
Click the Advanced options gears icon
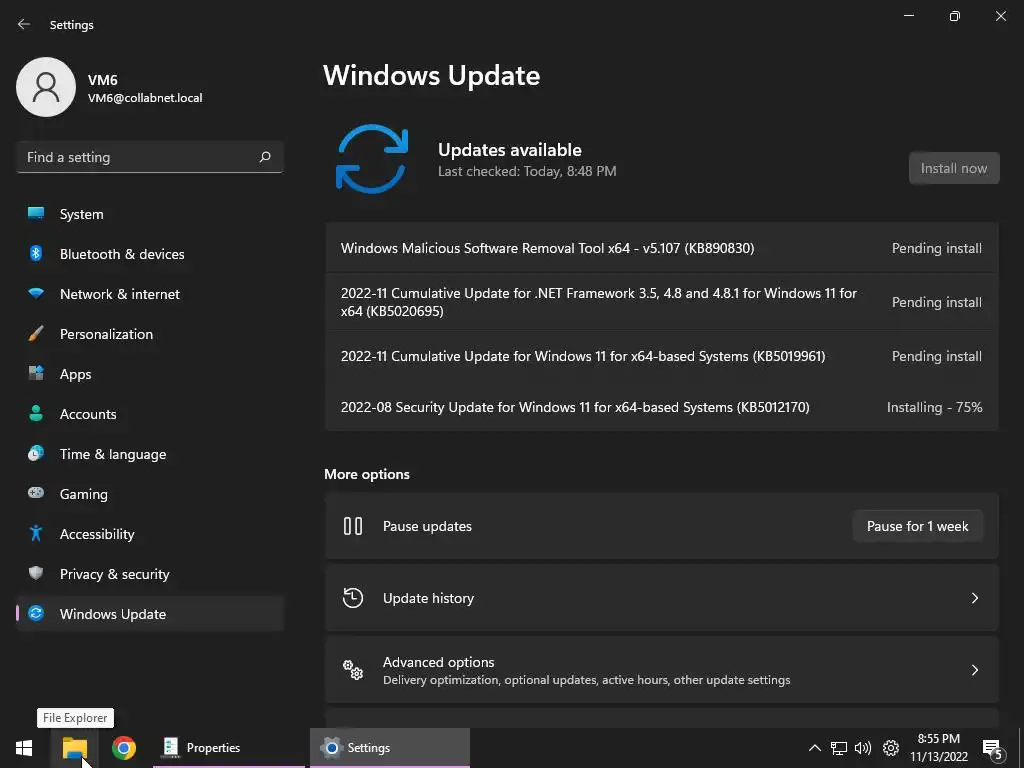(x=353, y=670)
